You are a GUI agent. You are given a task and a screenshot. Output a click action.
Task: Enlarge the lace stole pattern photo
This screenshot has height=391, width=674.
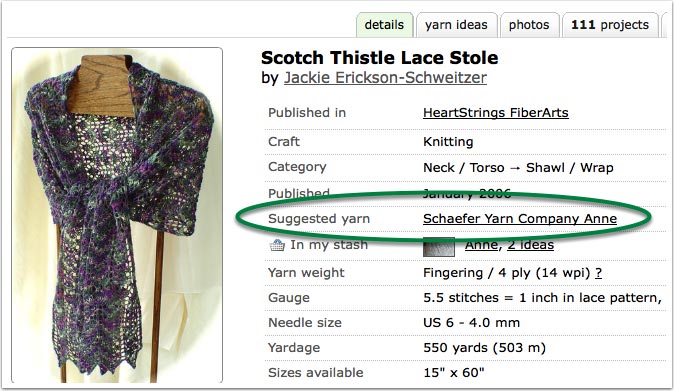pos(117,215)
